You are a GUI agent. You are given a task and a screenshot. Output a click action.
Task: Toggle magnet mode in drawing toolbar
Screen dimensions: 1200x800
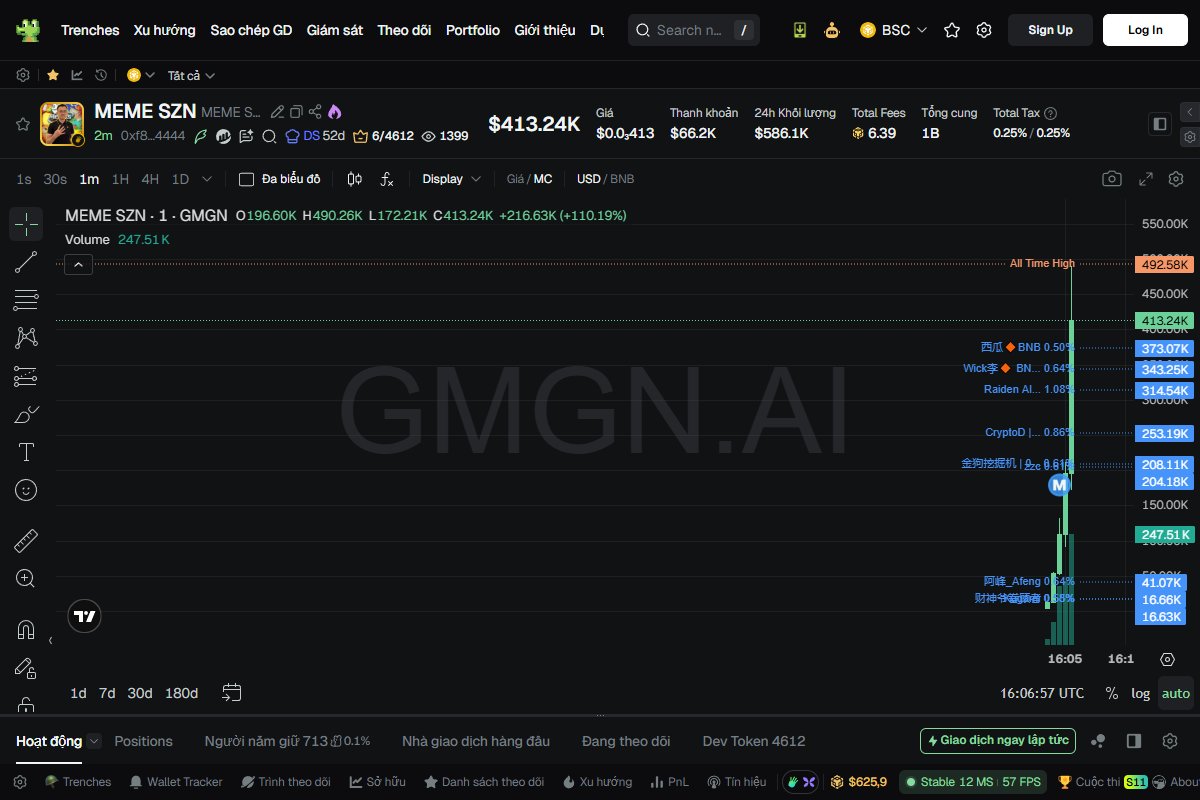click(x=26, y=630)
